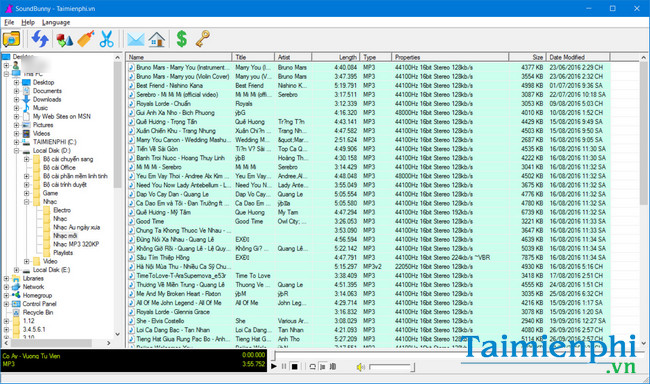This screenshot has width=650, height=384.
Task: Open the Language menu
Action: point(56,22)
